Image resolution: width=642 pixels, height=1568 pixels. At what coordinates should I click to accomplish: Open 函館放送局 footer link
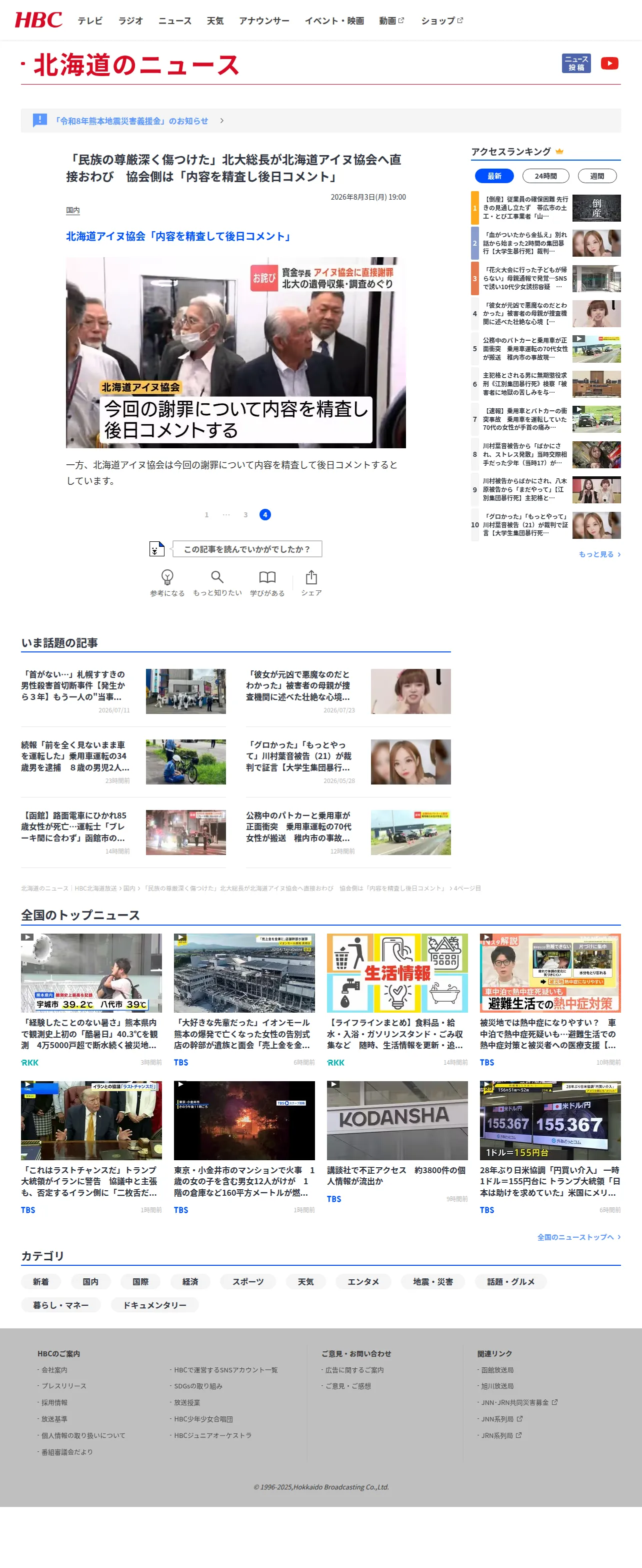point(497,1369)
